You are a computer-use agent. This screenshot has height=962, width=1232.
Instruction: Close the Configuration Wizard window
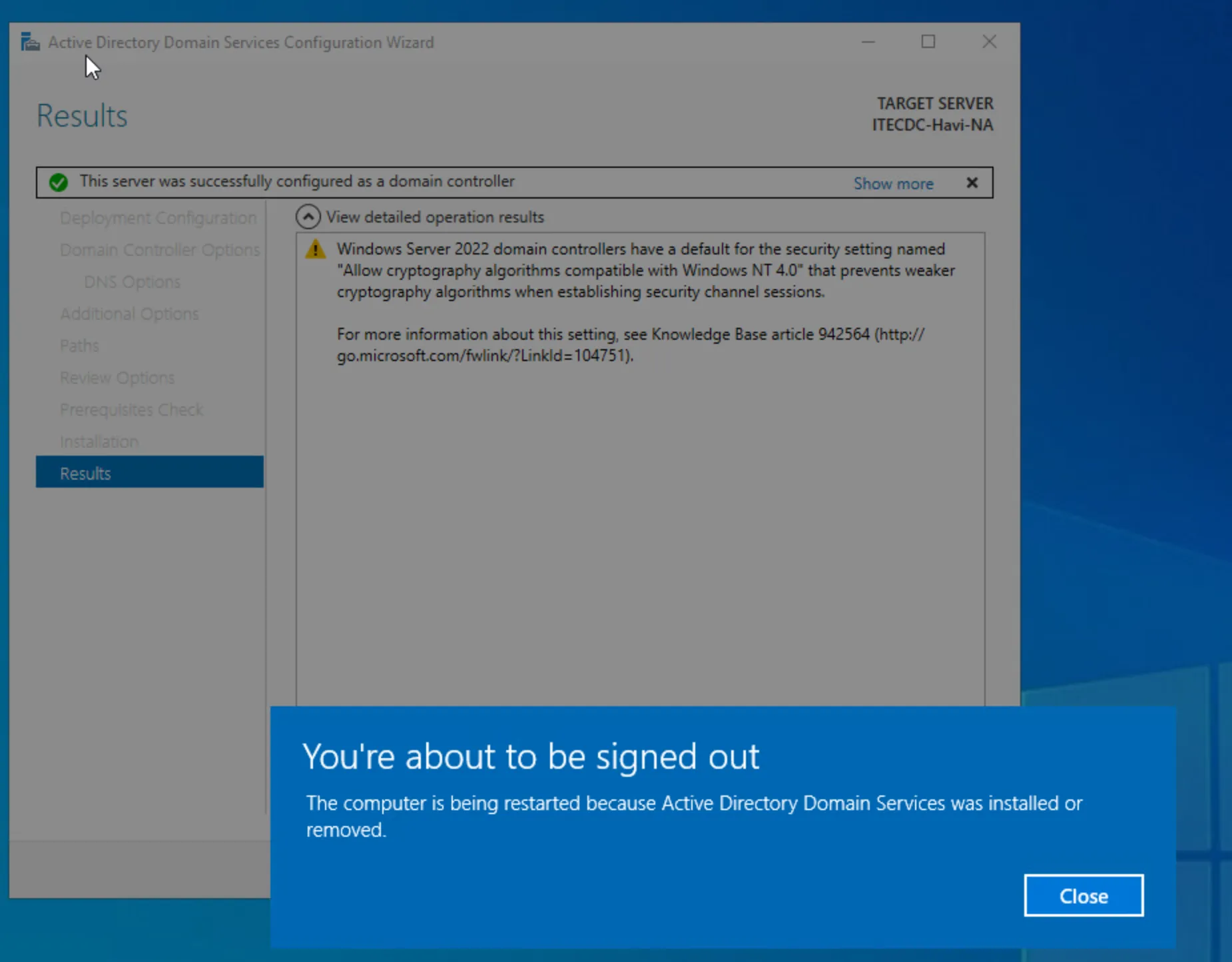tap(989, 42)
